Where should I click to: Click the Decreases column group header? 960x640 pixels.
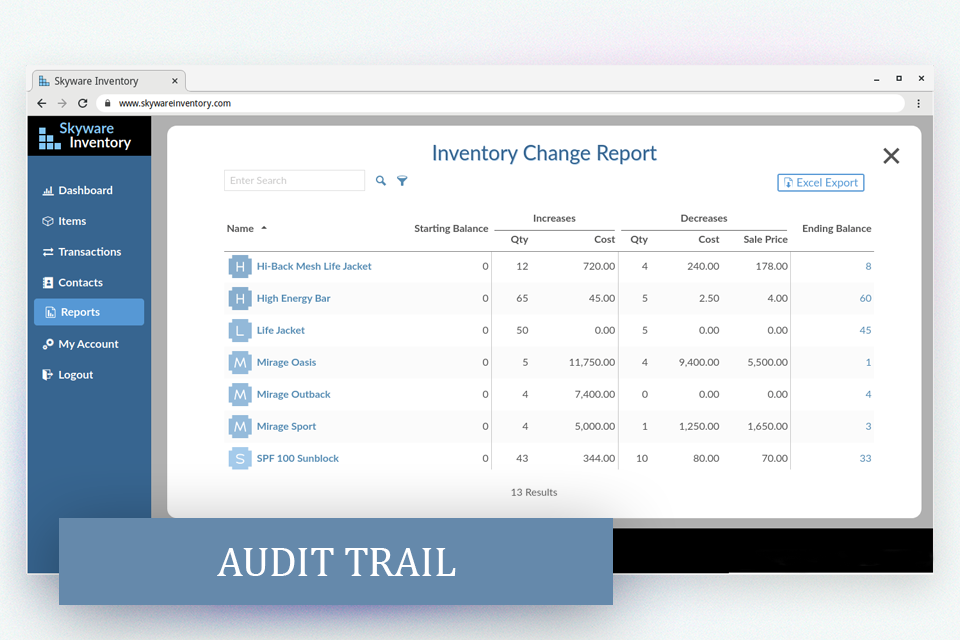[704, 218]
